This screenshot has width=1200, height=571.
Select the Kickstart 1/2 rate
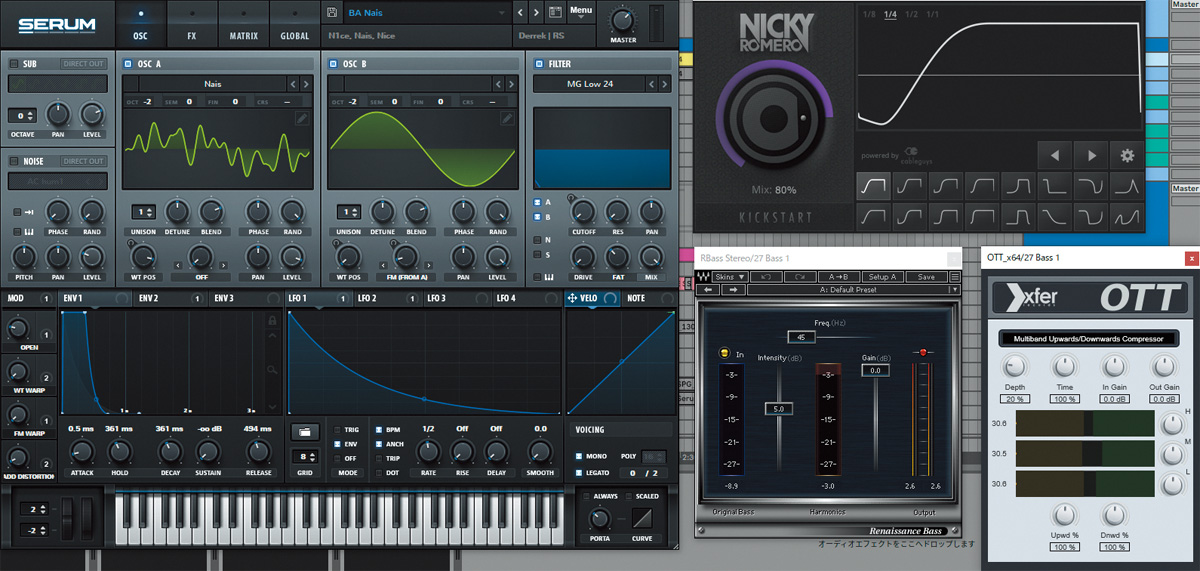tap(911, 14)
